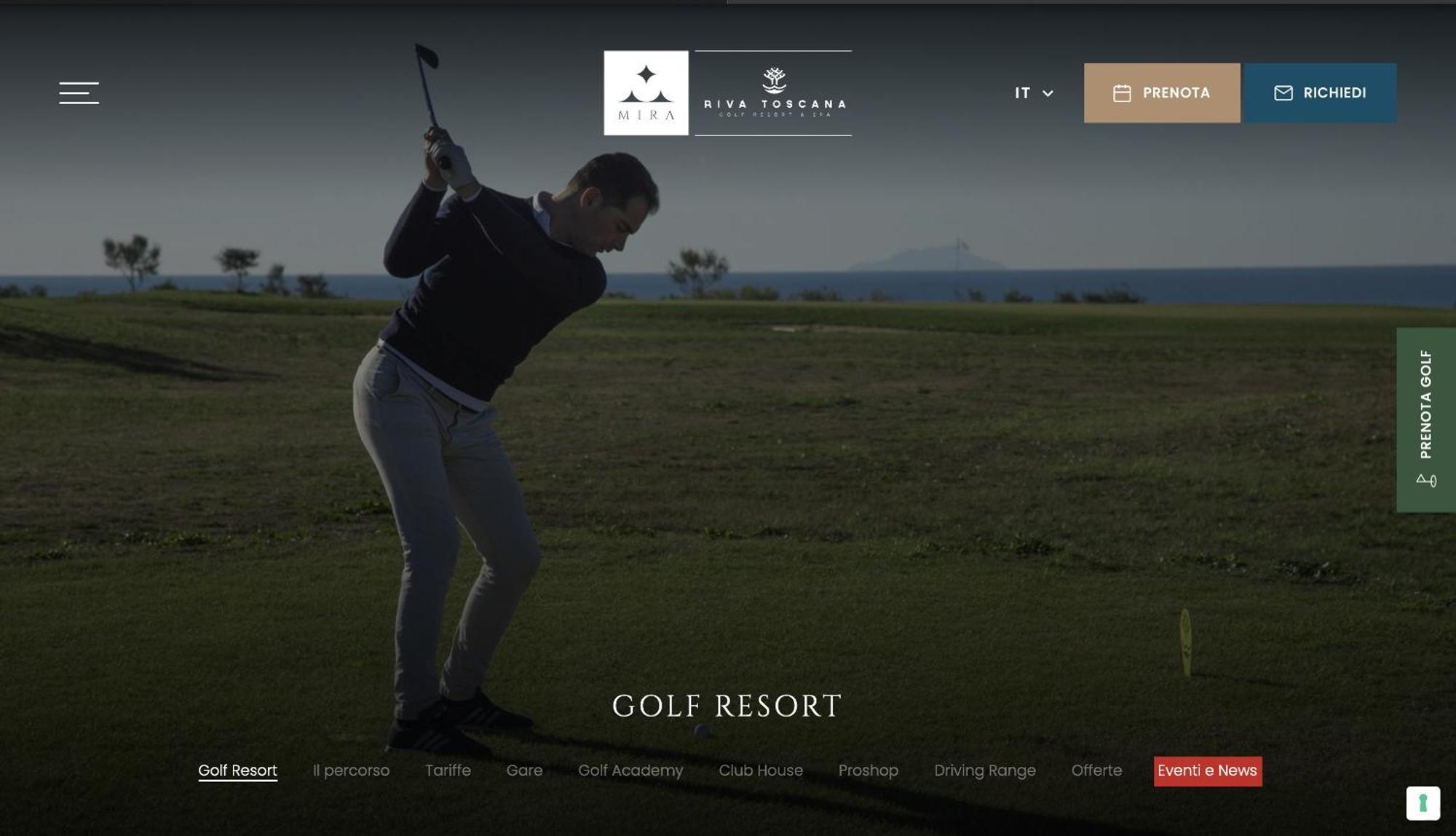Open the Proshop link
This screenshot has width=1456, height=836.
pos(868,770)
